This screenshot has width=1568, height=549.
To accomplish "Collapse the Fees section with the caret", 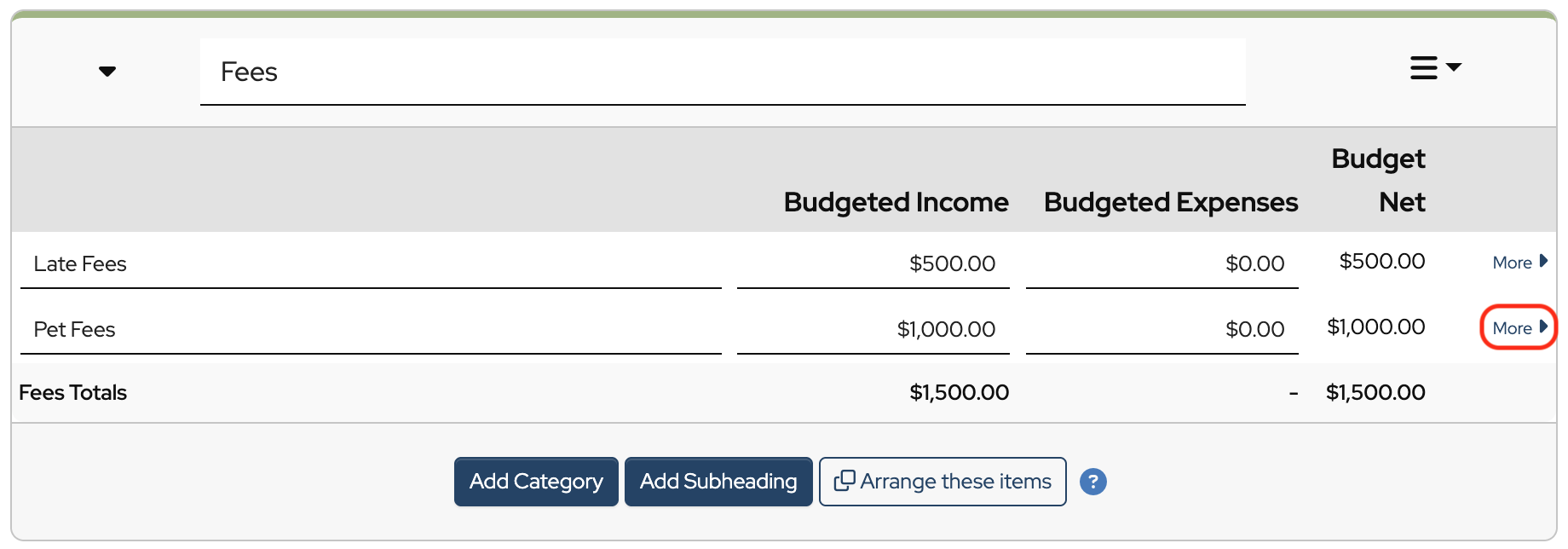I will (107, 72).
